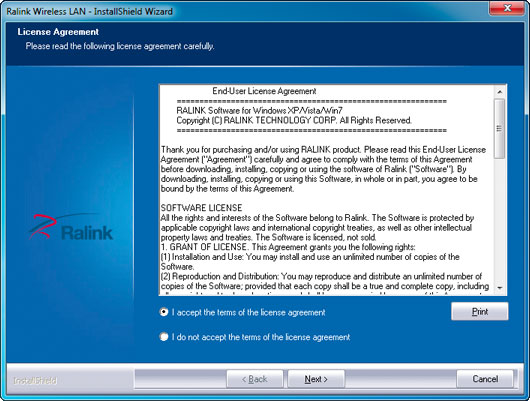Viewport: 530px width, 401px height.
Task: Click 'RALINK Software for Windows XP/Vista/Win7' line
Action: coord(259,111)
